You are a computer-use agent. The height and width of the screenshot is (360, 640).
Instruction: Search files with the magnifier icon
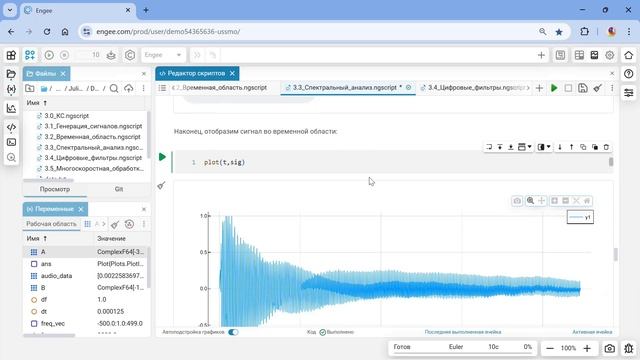(114, 89)
